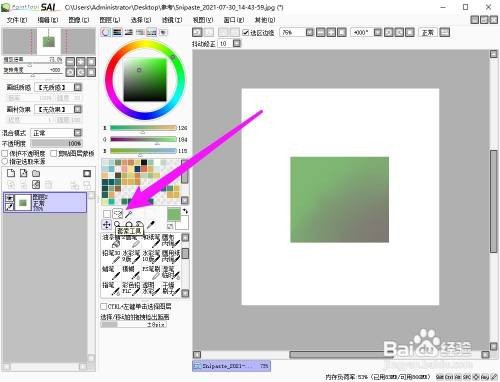Viewport: 500px width, 382px height.
Task: Zoom in with the navigator plus button
Action: (x=81, y=61)
